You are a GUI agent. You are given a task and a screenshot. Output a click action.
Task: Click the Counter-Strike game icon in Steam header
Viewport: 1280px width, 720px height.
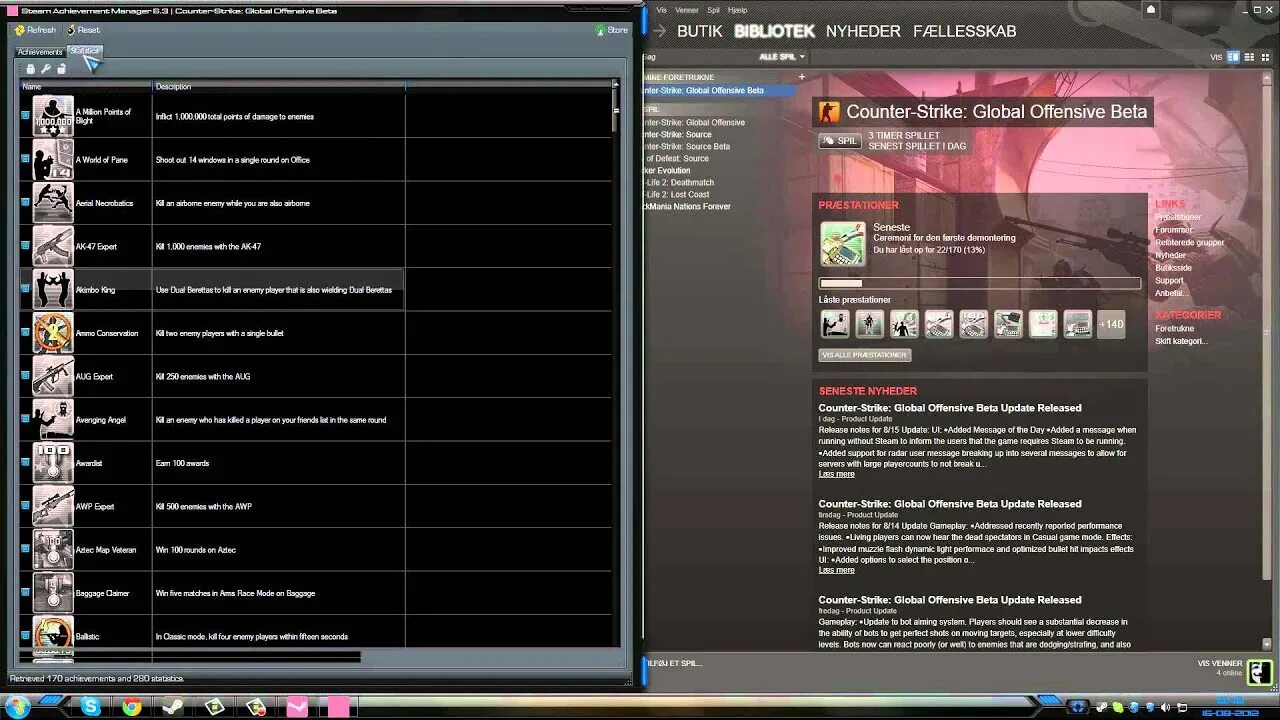tap(829, 111)
